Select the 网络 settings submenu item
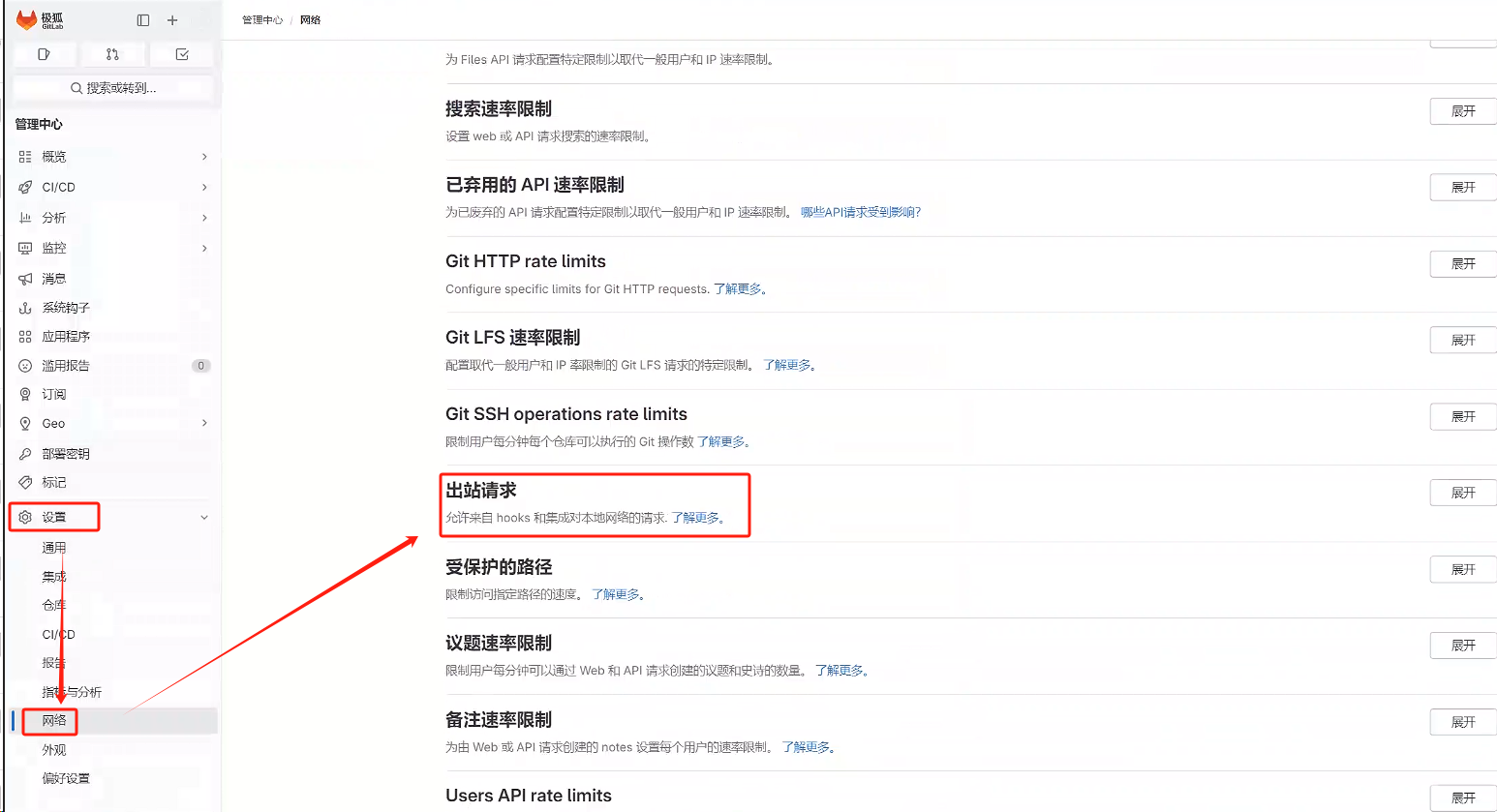Screen dimensions: 1497x812 click(x=54, y=720)
